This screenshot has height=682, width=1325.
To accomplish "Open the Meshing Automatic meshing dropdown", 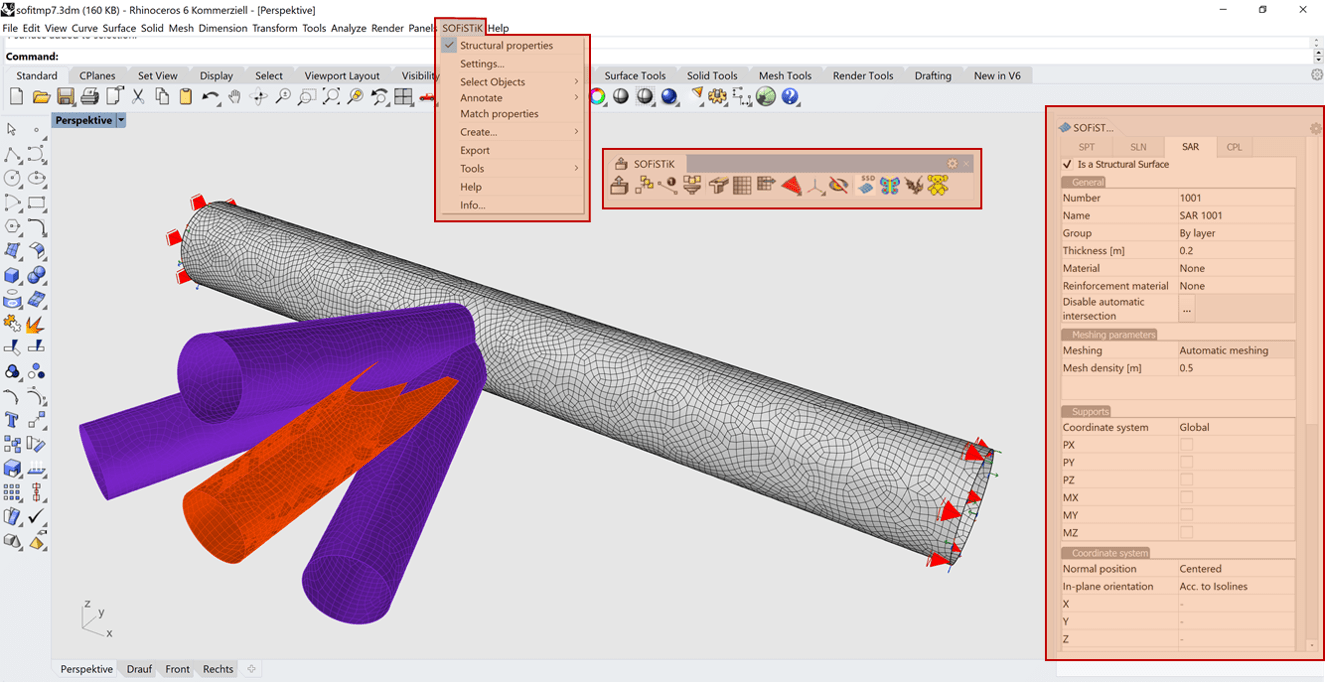I will pos(1236,350).
